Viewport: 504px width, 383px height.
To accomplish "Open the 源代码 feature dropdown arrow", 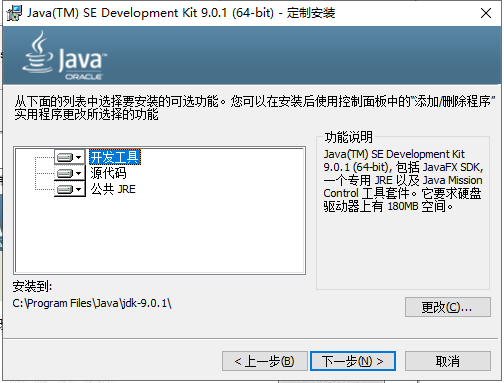I will (x=79, y=173).
